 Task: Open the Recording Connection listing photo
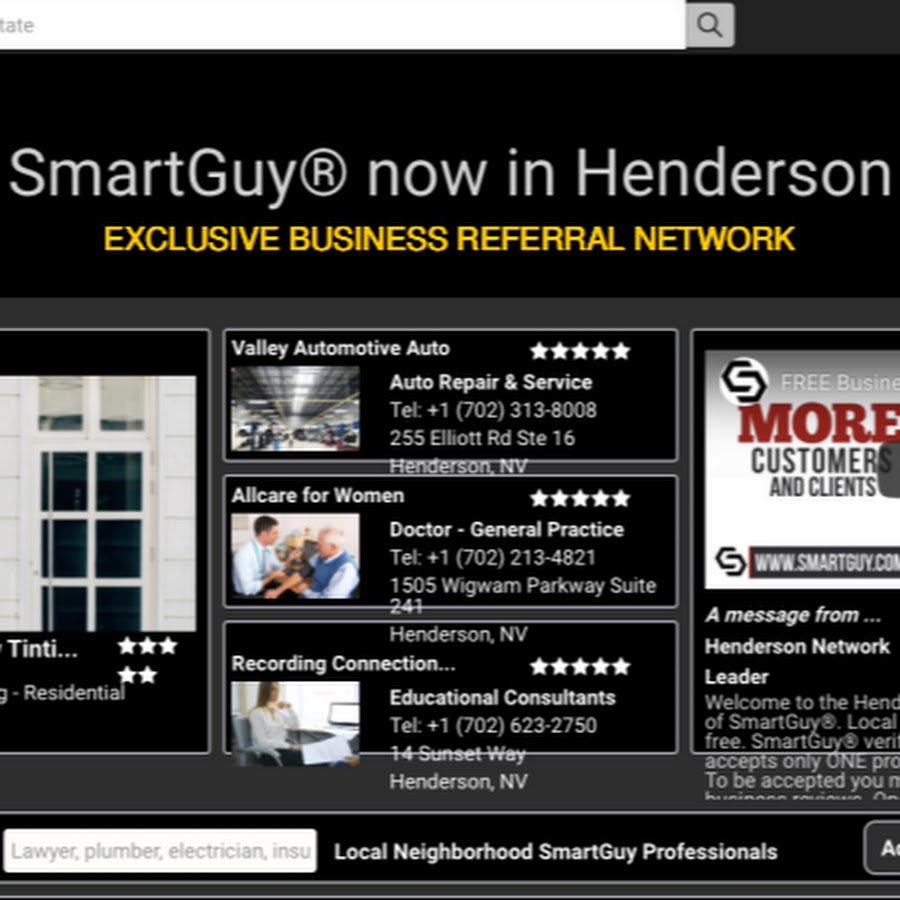(295, 723)
